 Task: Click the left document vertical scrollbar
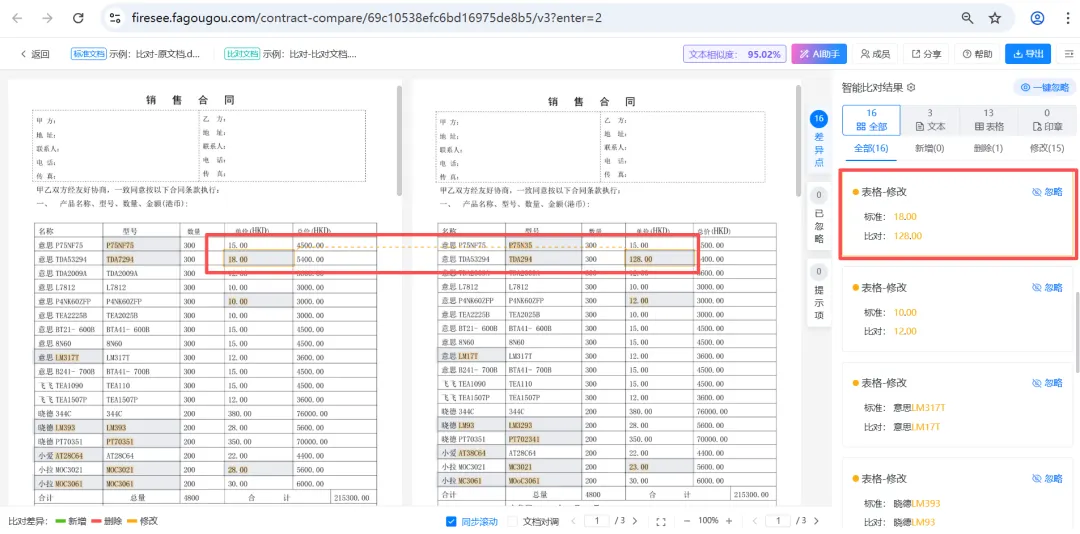[x=399, y=141]
